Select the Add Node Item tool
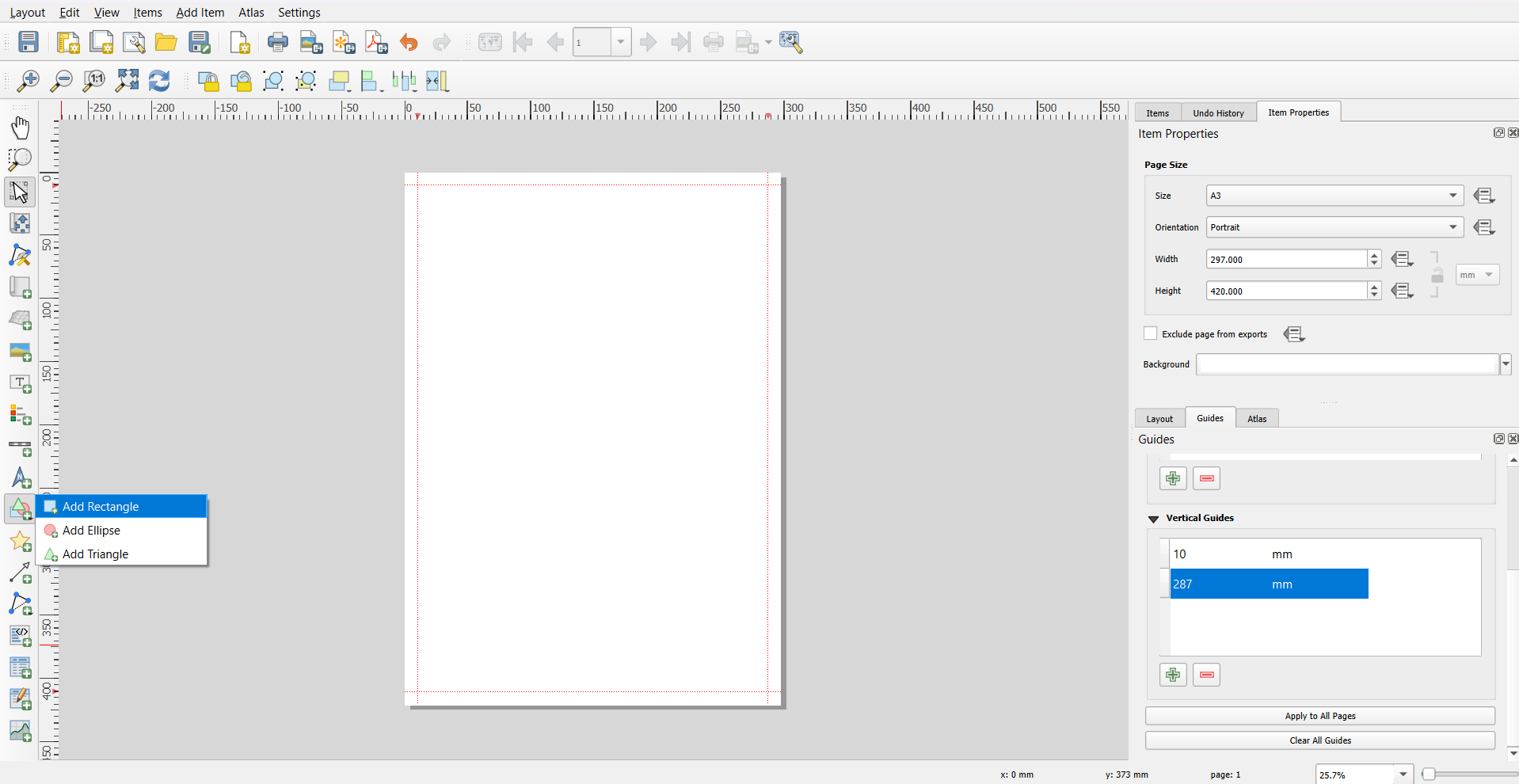Image resolution: width=1519 pixels, height=784 pixels. coord(21,603)
